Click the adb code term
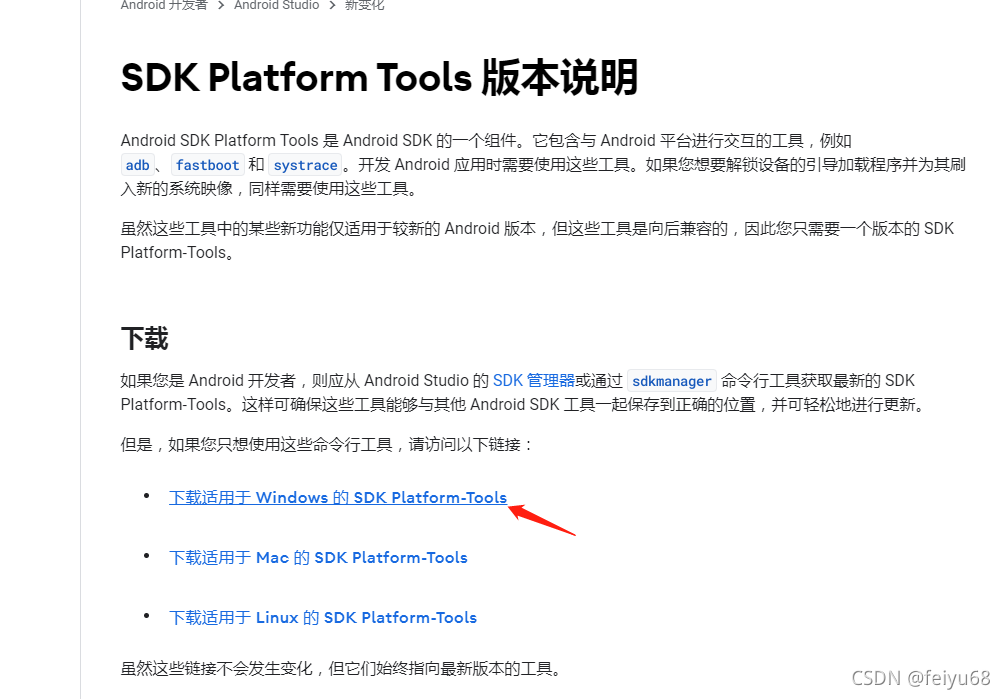 [137, 165]
